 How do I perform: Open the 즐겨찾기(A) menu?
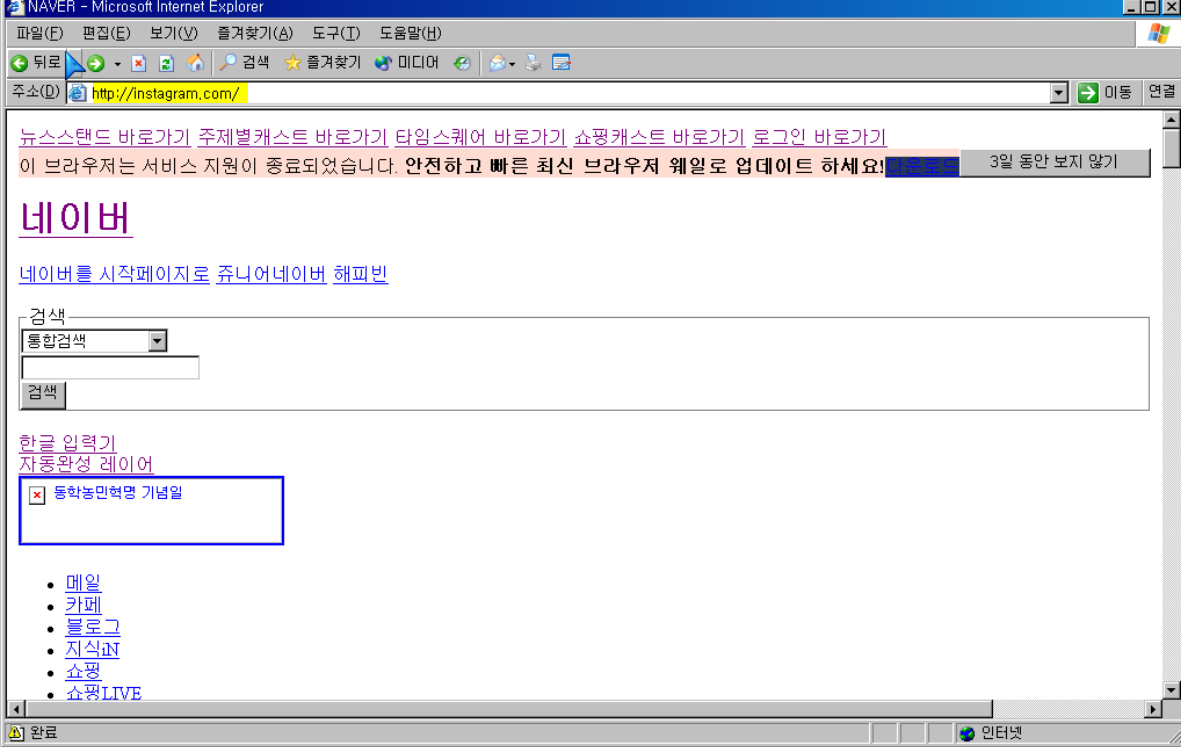255,33
